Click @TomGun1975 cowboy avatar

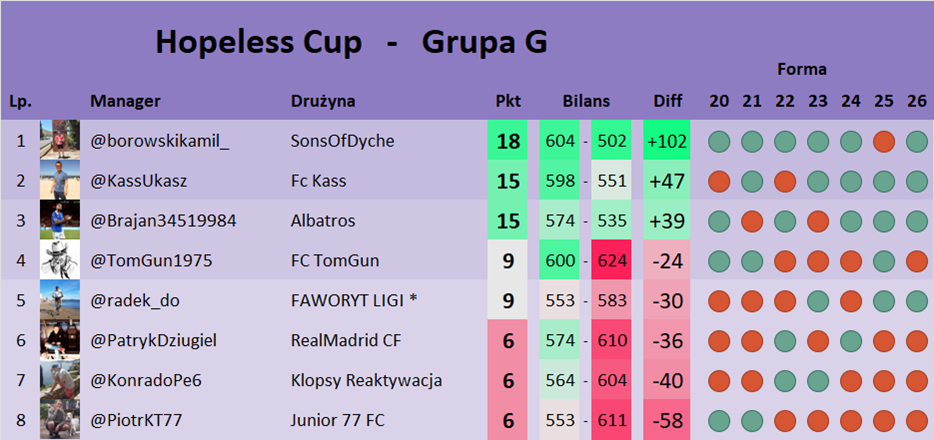[59, 261]
